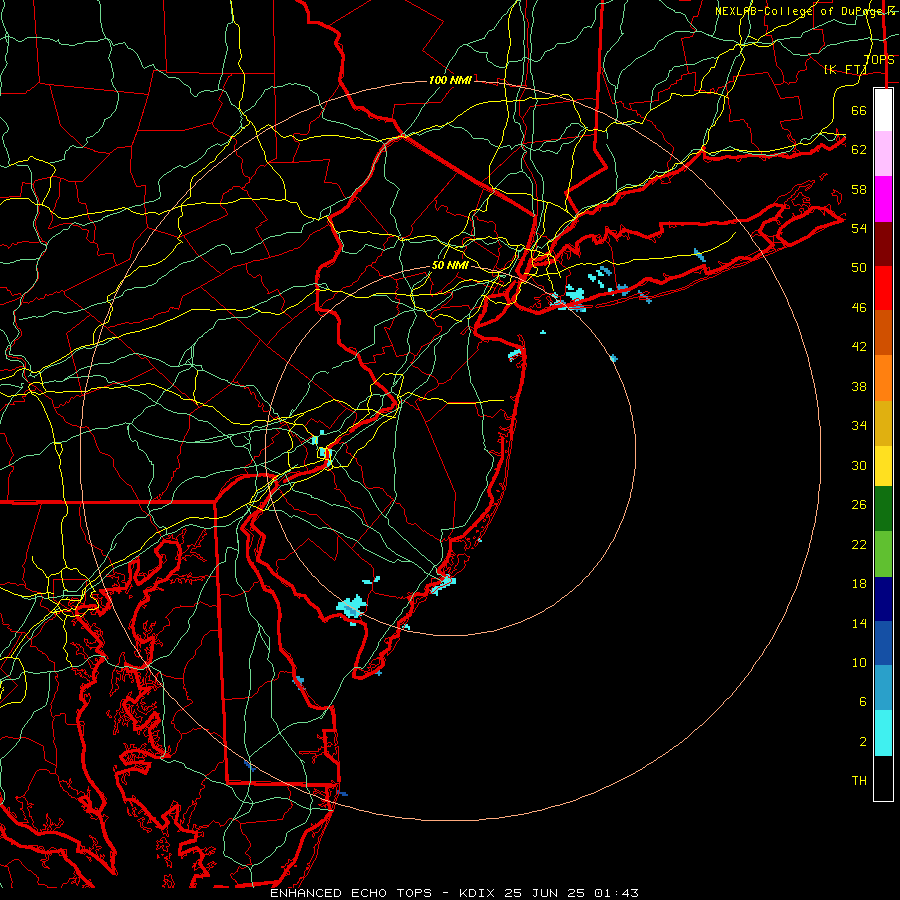Click the bright red 50 kft legend swatch

click(883, 288)
